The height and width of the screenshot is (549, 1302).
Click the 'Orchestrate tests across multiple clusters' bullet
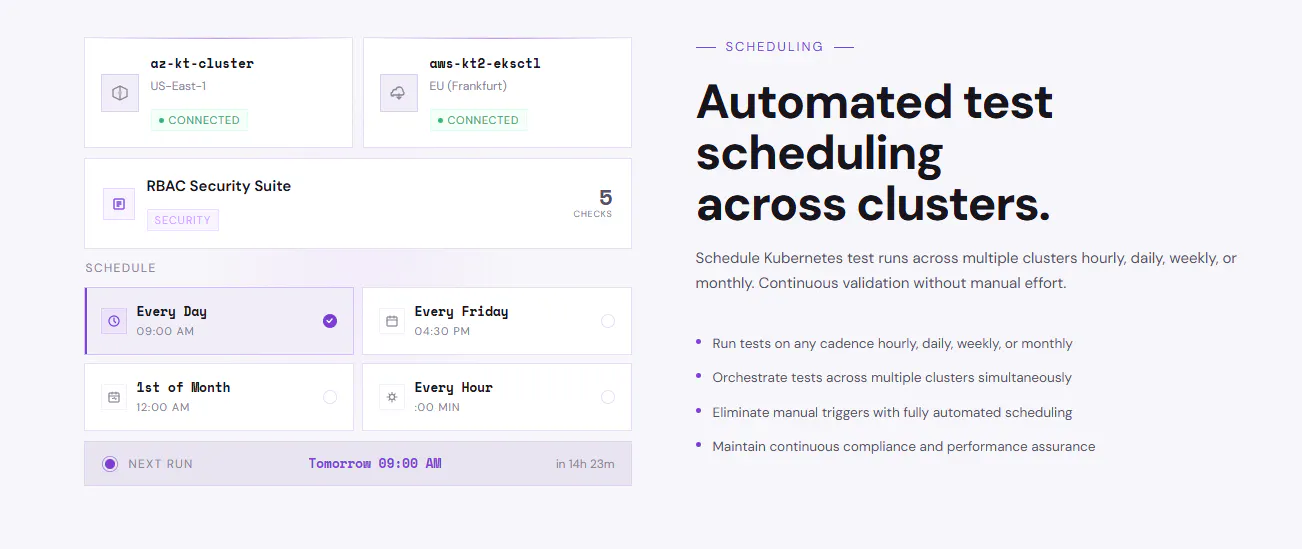(892, 378)
